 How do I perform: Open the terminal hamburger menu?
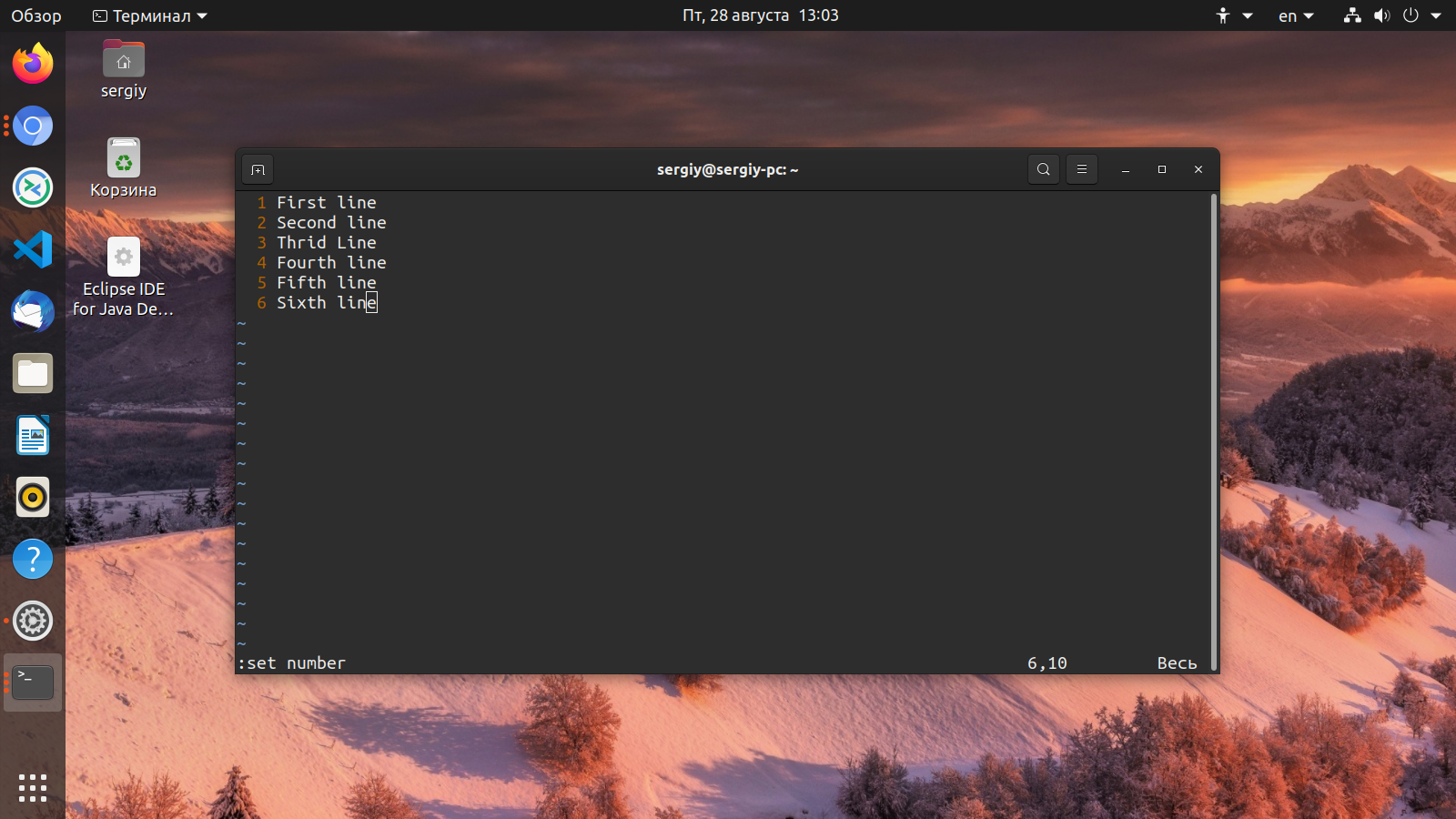pyautogui.click(x=1082, y=169)
